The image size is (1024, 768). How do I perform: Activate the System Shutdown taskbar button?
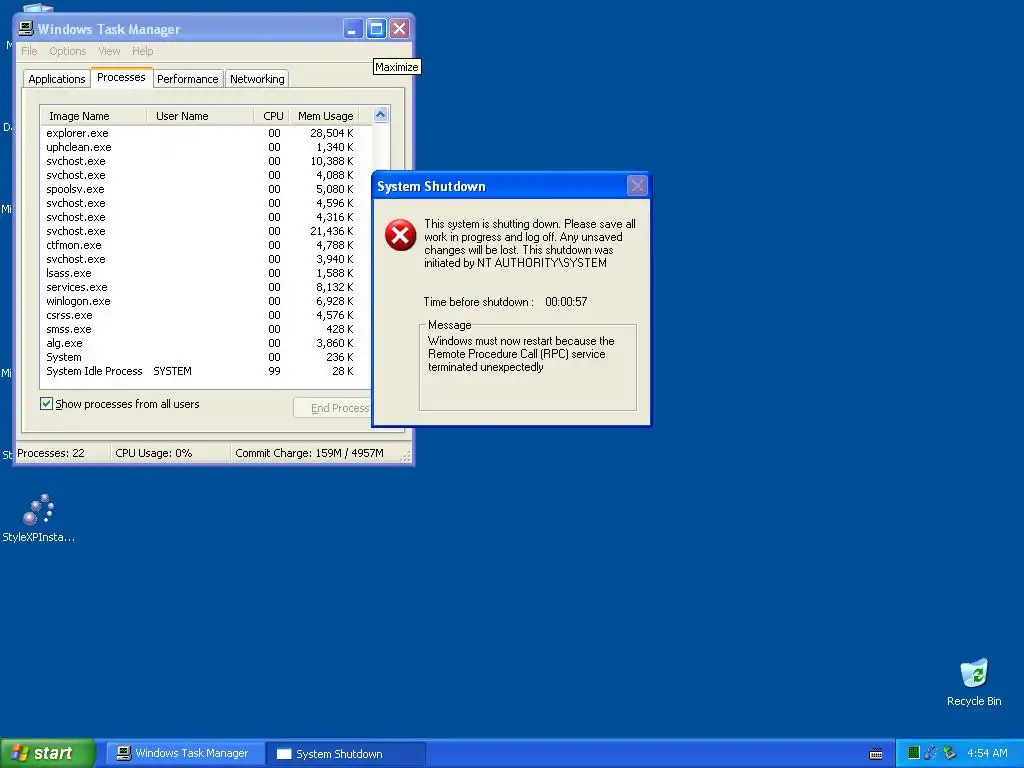(x=346, y=753)
